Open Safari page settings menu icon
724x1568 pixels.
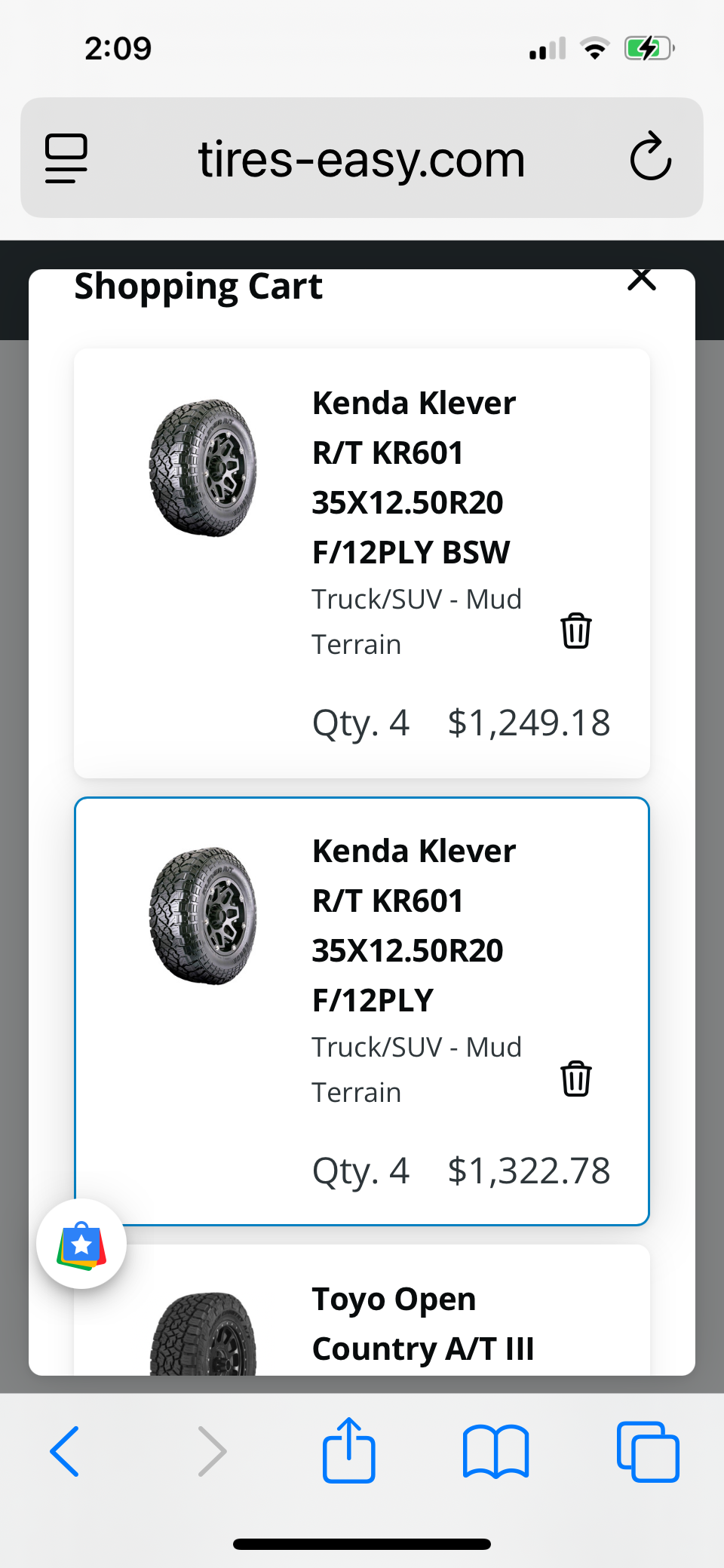coord(66,158)
